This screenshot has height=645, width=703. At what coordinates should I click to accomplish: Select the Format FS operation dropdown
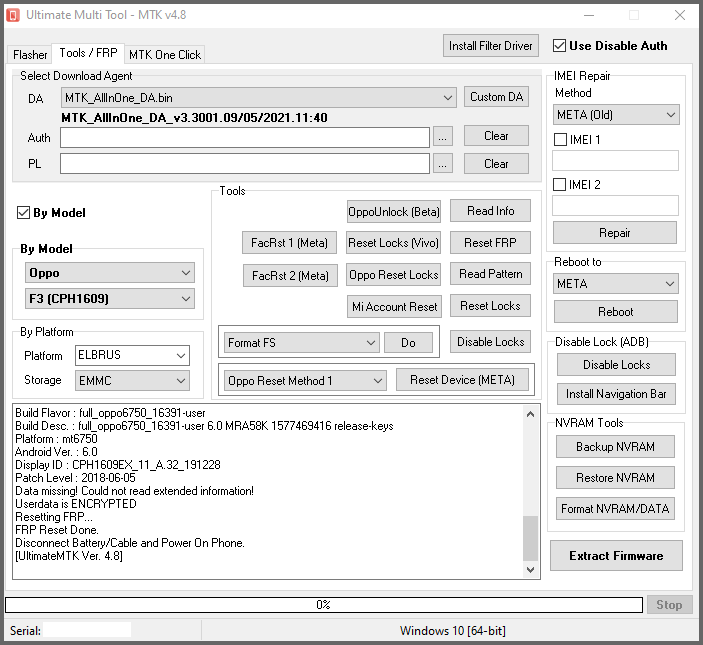[301, 343]
